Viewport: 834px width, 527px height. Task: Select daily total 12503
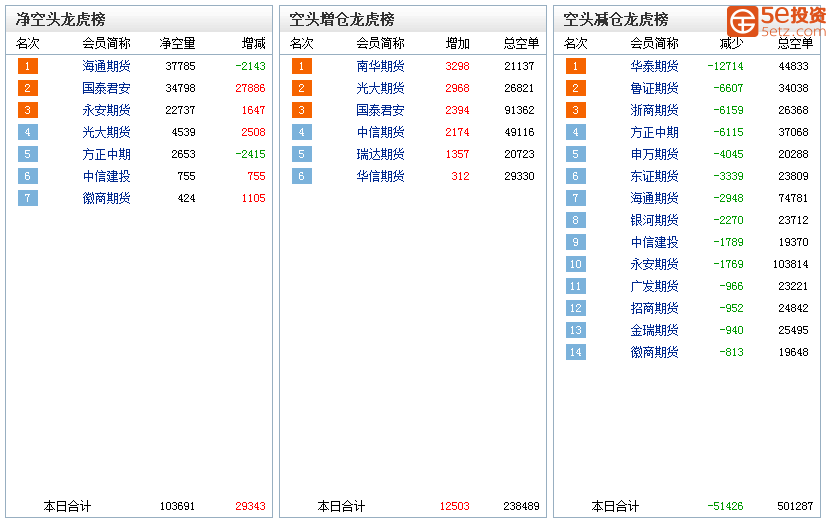point(455,506)
